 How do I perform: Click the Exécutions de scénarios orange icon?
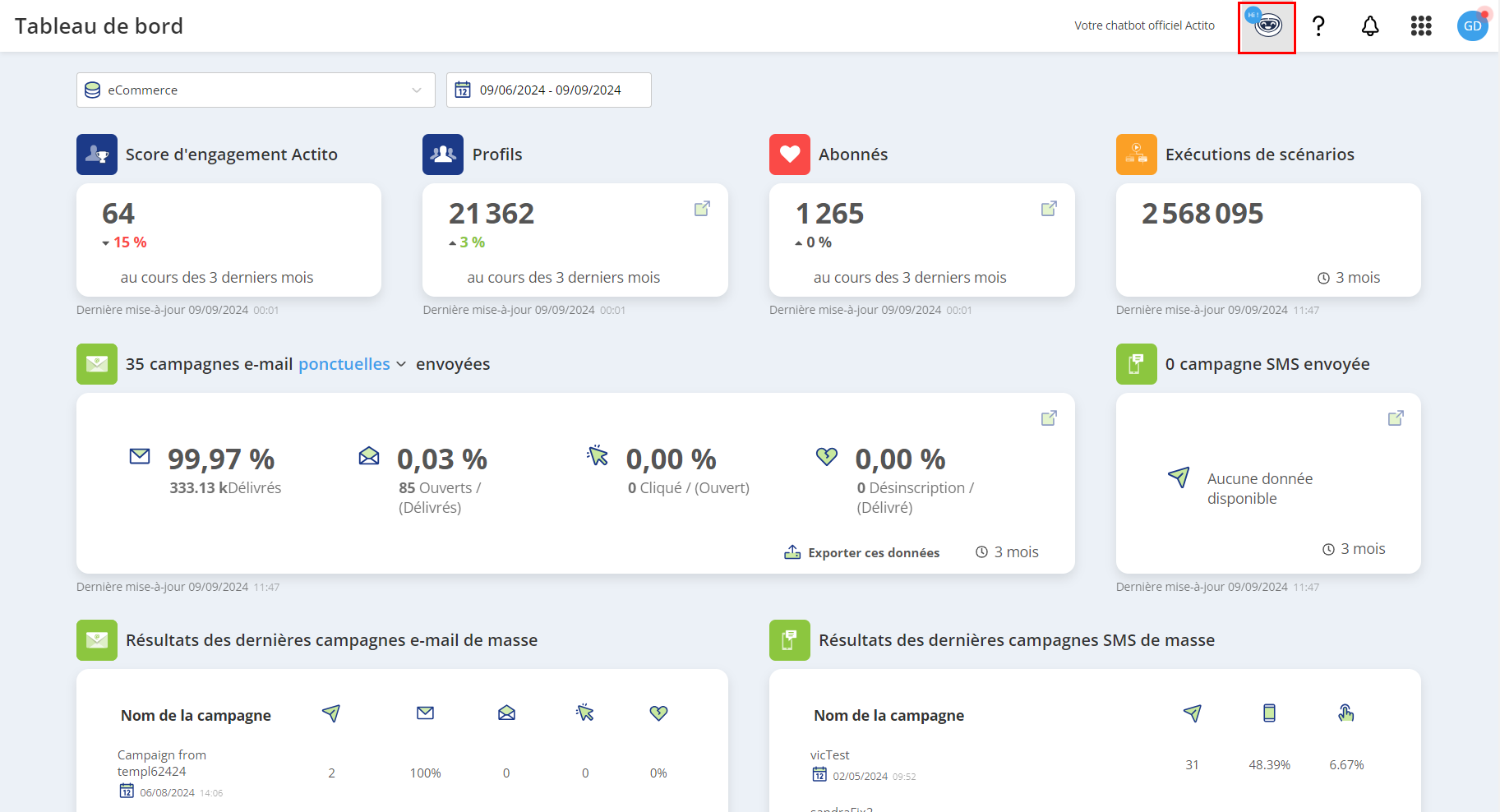(x=1137, y=155)
